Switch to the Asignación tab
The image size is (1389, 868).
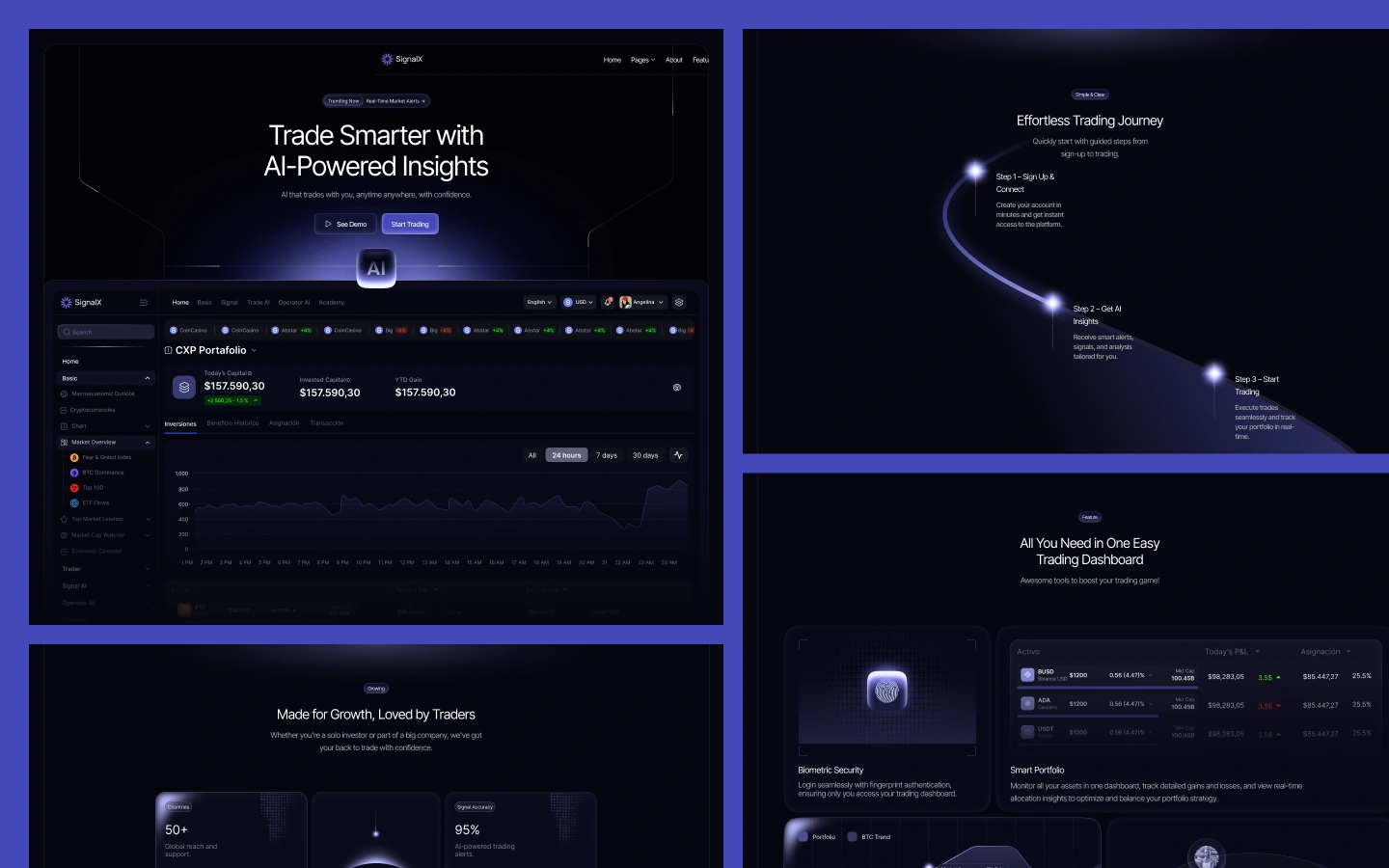tap(284, 423)
